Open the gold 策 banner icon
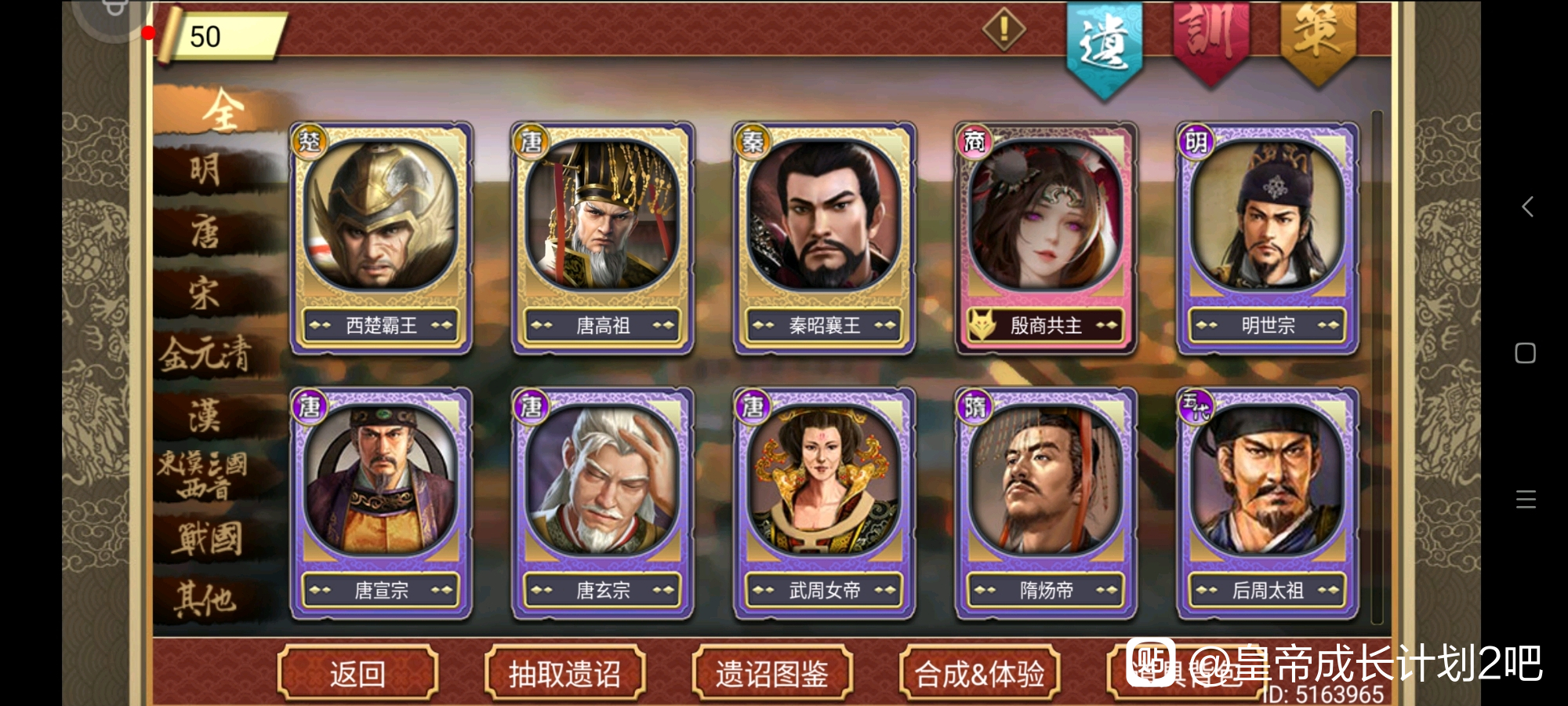Image resolution: width=1568 pixels, height=706 pixels. pos(1318,39)
